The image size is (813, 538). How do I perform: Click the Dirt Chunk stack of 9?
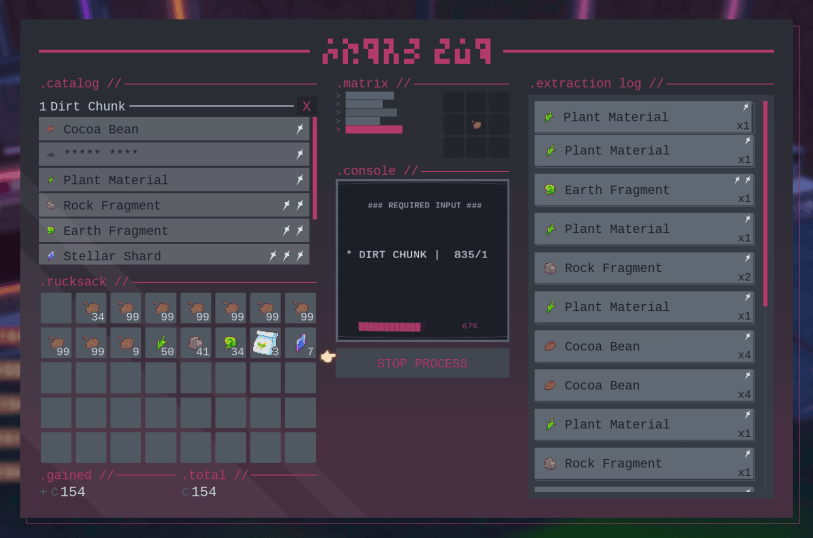(126, 343)
